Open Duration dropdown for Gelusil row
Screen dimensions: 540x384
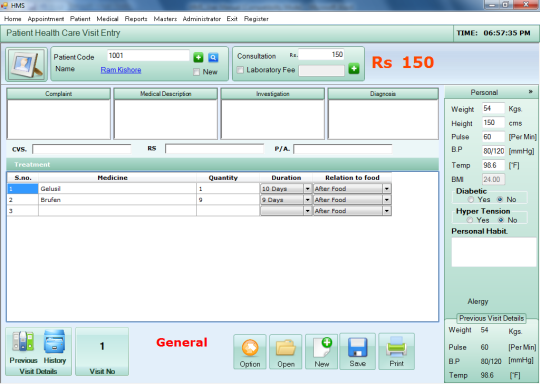308,189
